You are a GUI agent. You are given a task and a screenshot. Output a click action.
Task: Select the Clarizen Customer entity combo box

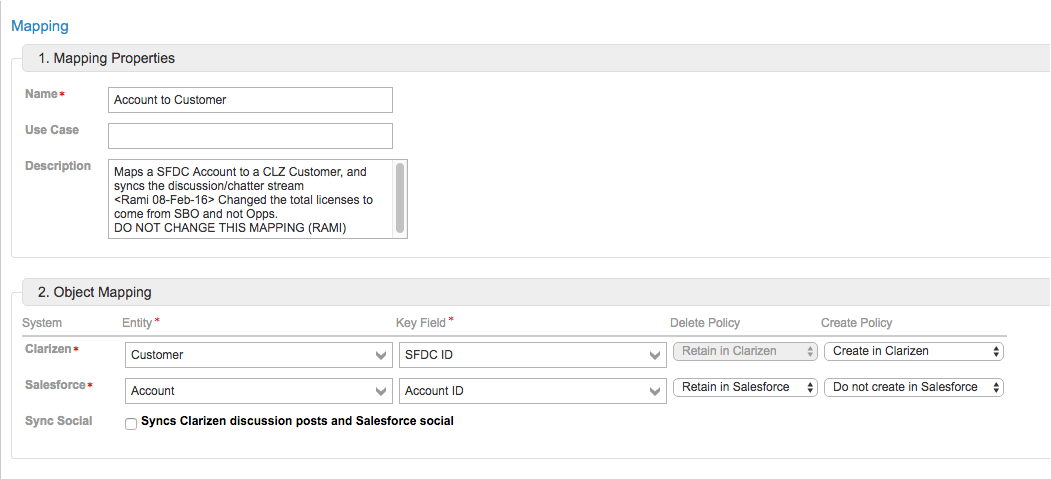click(259, 355)
